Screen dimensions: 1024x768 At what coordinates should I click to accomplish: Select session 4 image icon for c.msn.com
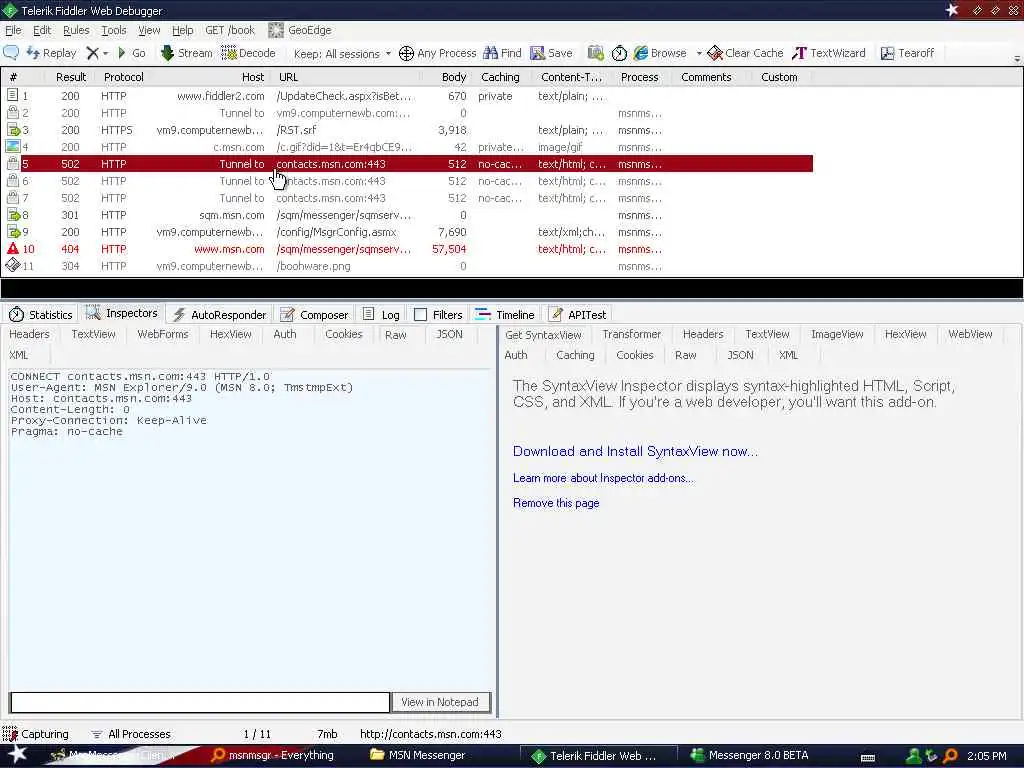[x=12, y=146]
